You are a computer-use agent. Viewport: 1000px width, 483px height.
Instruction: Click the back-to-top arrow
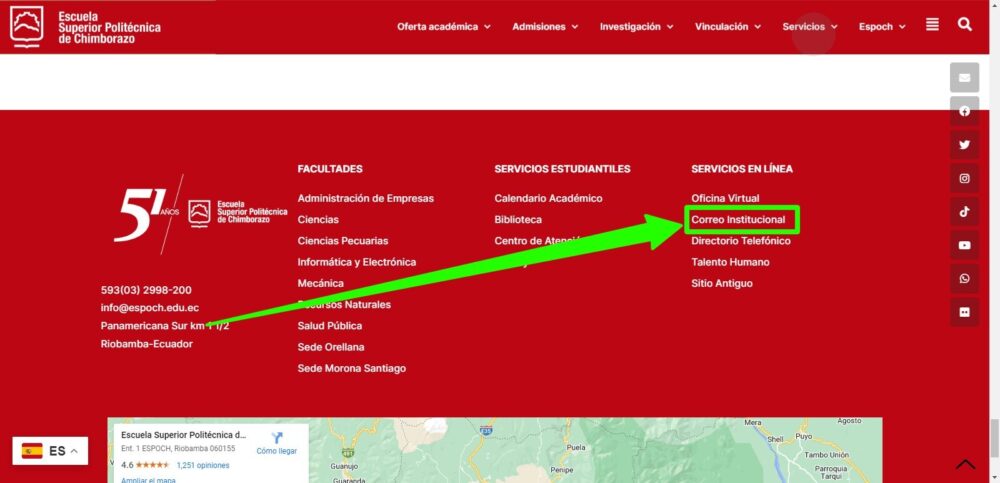click(x=965, y=464)
